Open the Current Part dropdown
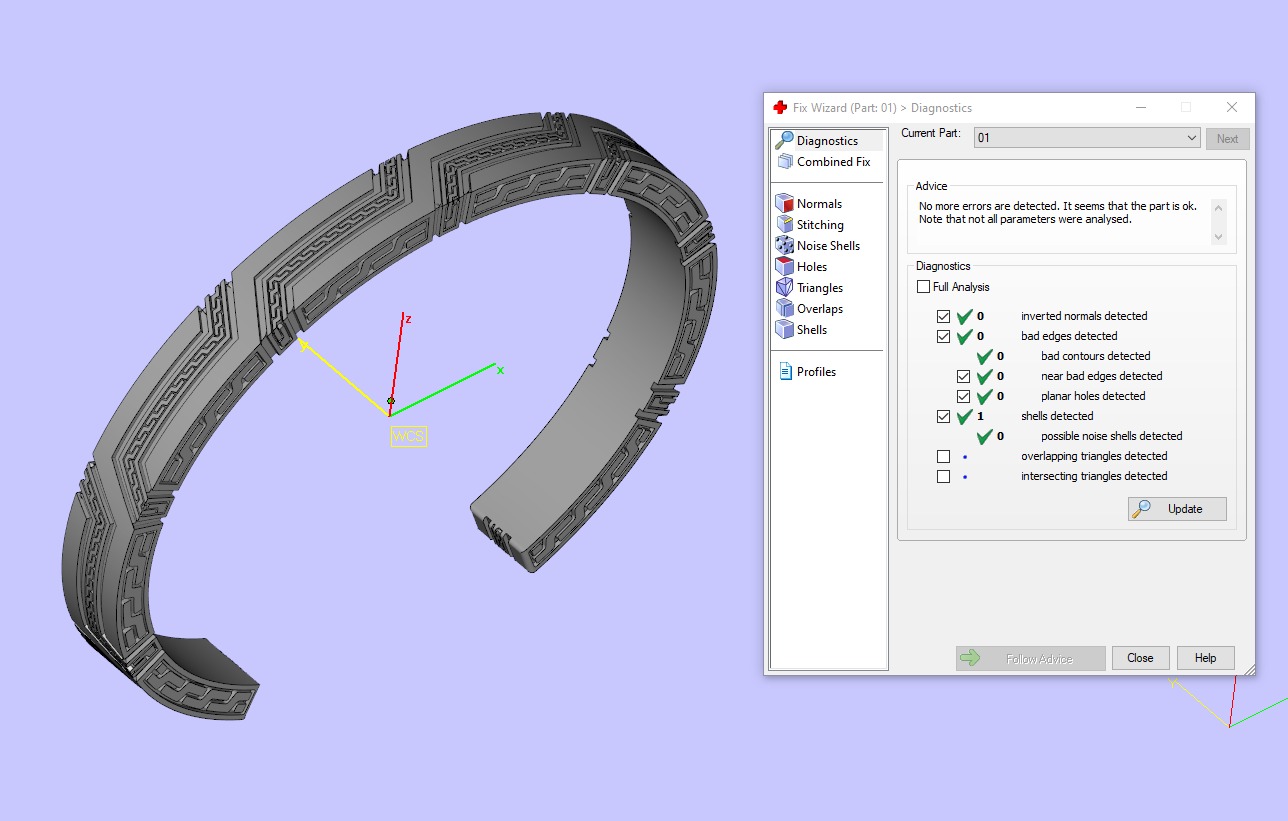The width and height of the screenshot is (1288, 821). tap(1087, 138)
